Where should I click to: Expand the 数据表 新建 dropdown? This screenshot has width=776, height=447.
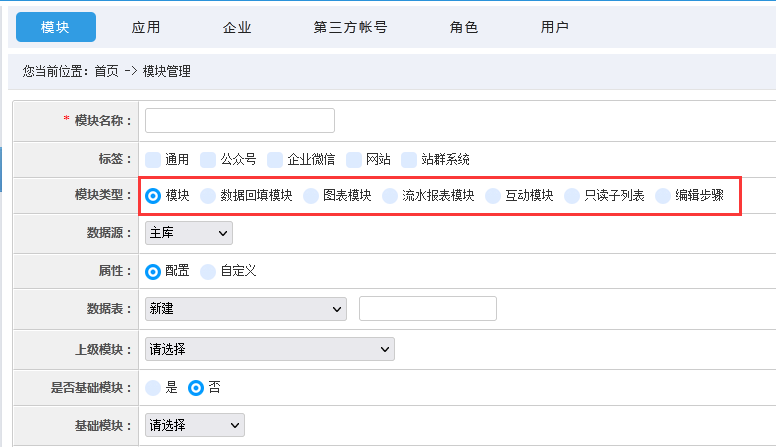point(245,309)
